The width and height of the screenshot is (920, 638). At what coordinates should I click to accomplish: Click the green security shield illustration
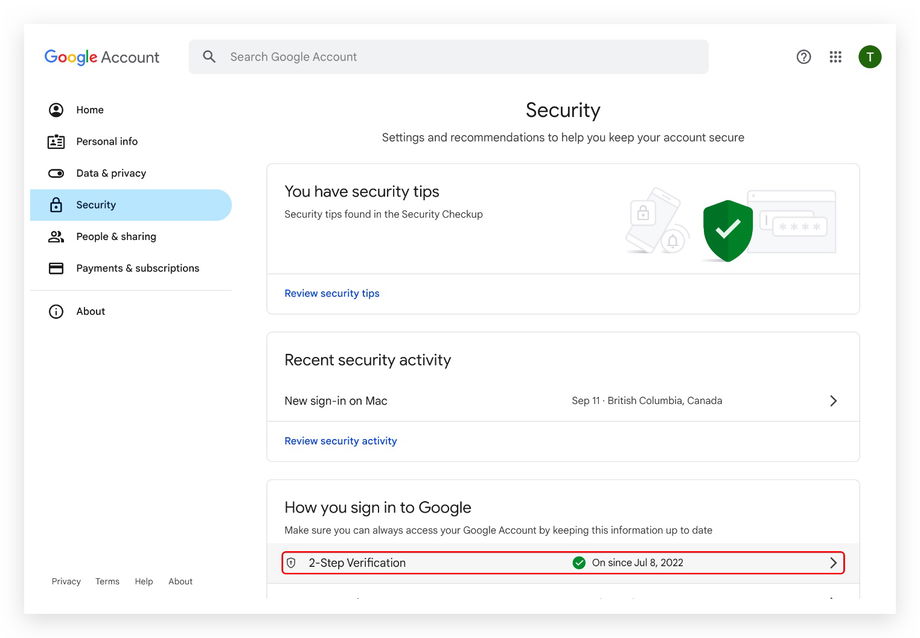(x=727, y=230)
